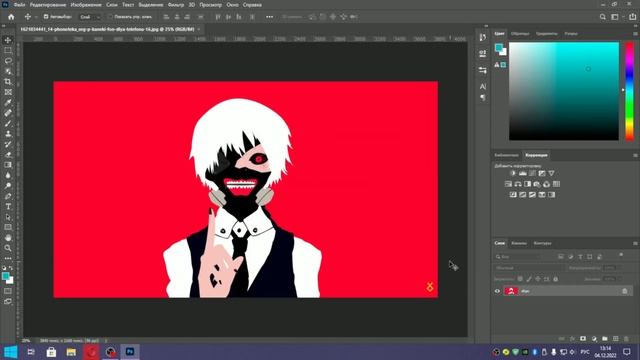The height and width of the screenshot is (360, 640).
Task: Click the rainbow hue slider strip
Action: point(629,91)
